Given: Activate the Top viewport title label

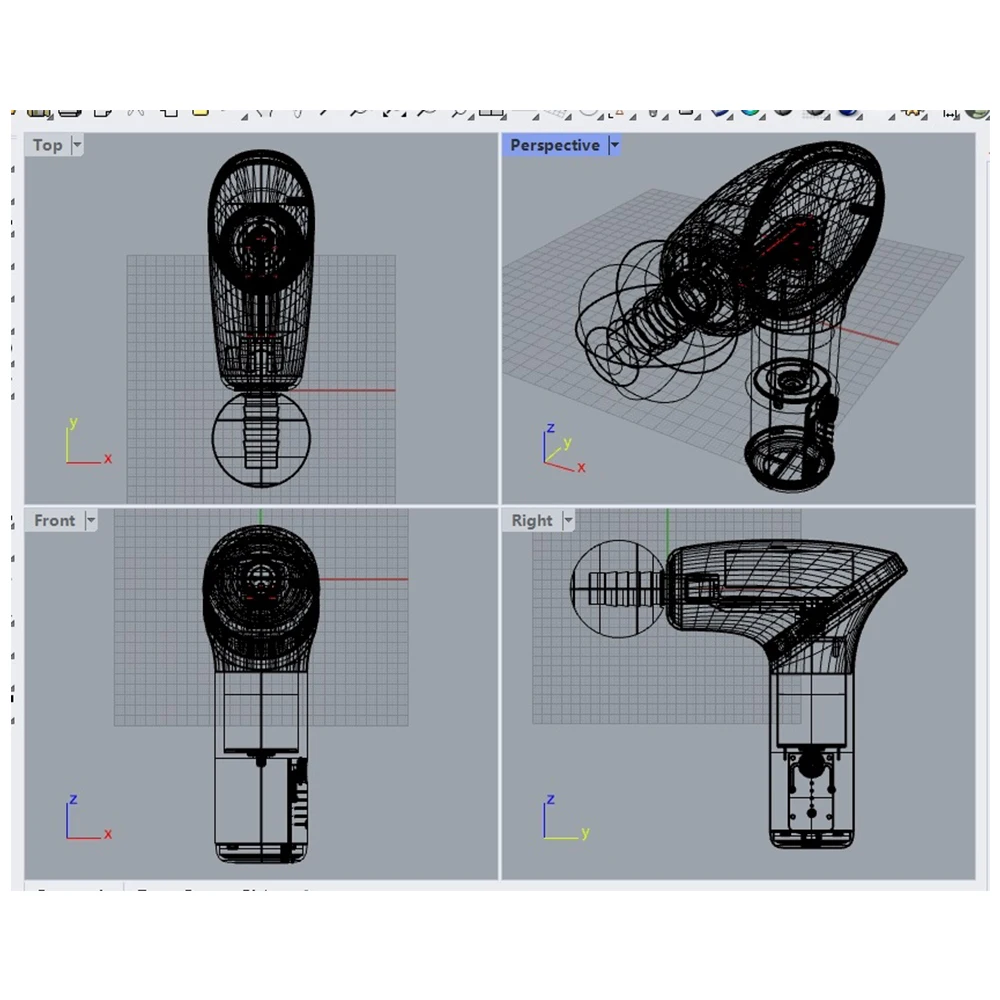Looking at the screenshot, I should click(x=48, y=145).
